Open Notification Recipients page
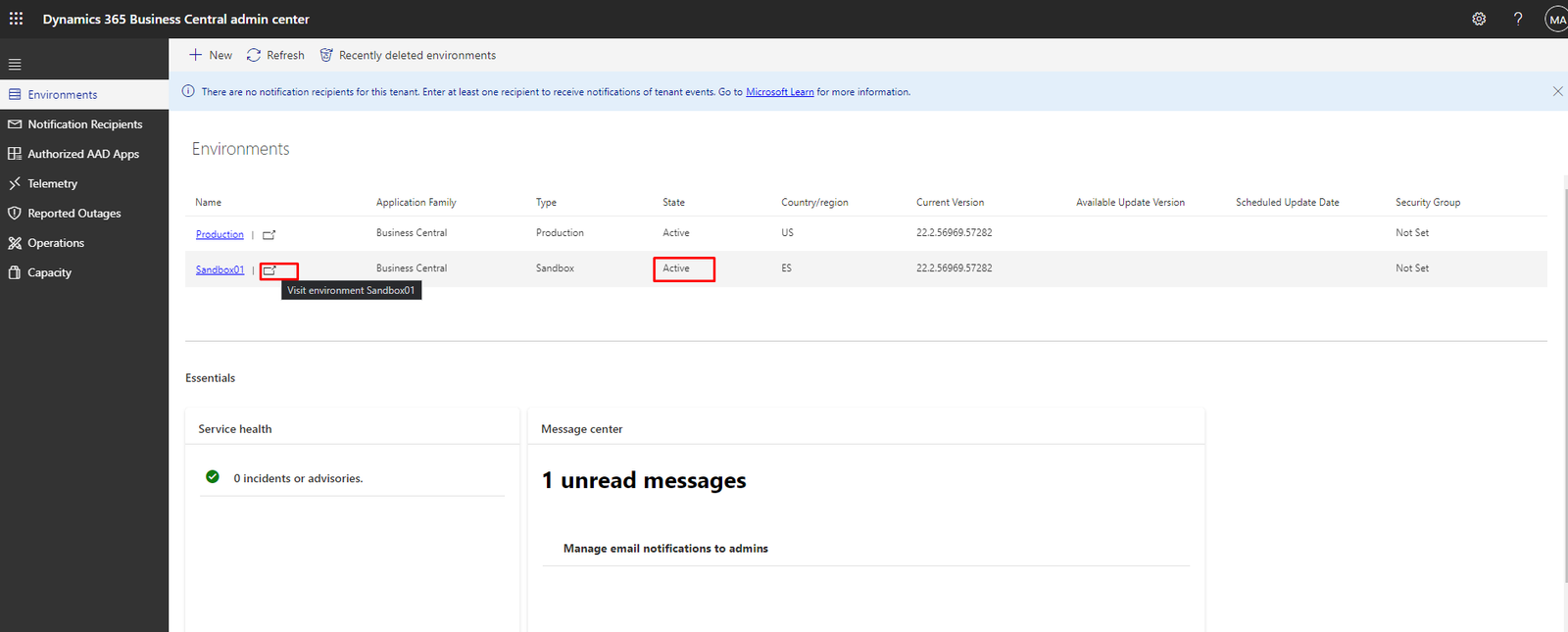Image resolution: width=1568 pixels, height=632 pixels. (x=85, y=124)
